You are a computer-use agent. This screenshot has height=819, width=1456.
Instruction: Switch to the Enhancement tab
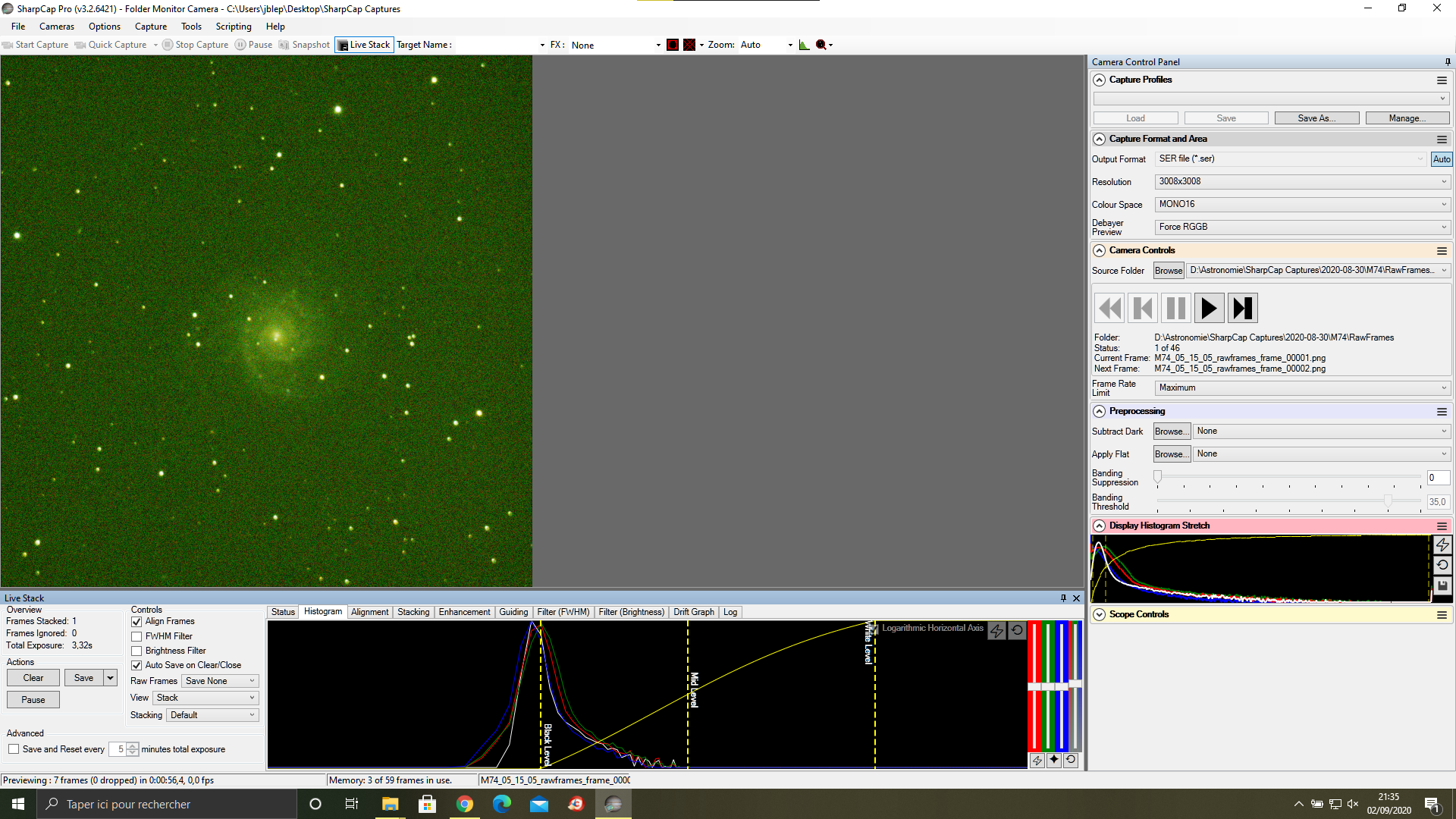point(464,612)
